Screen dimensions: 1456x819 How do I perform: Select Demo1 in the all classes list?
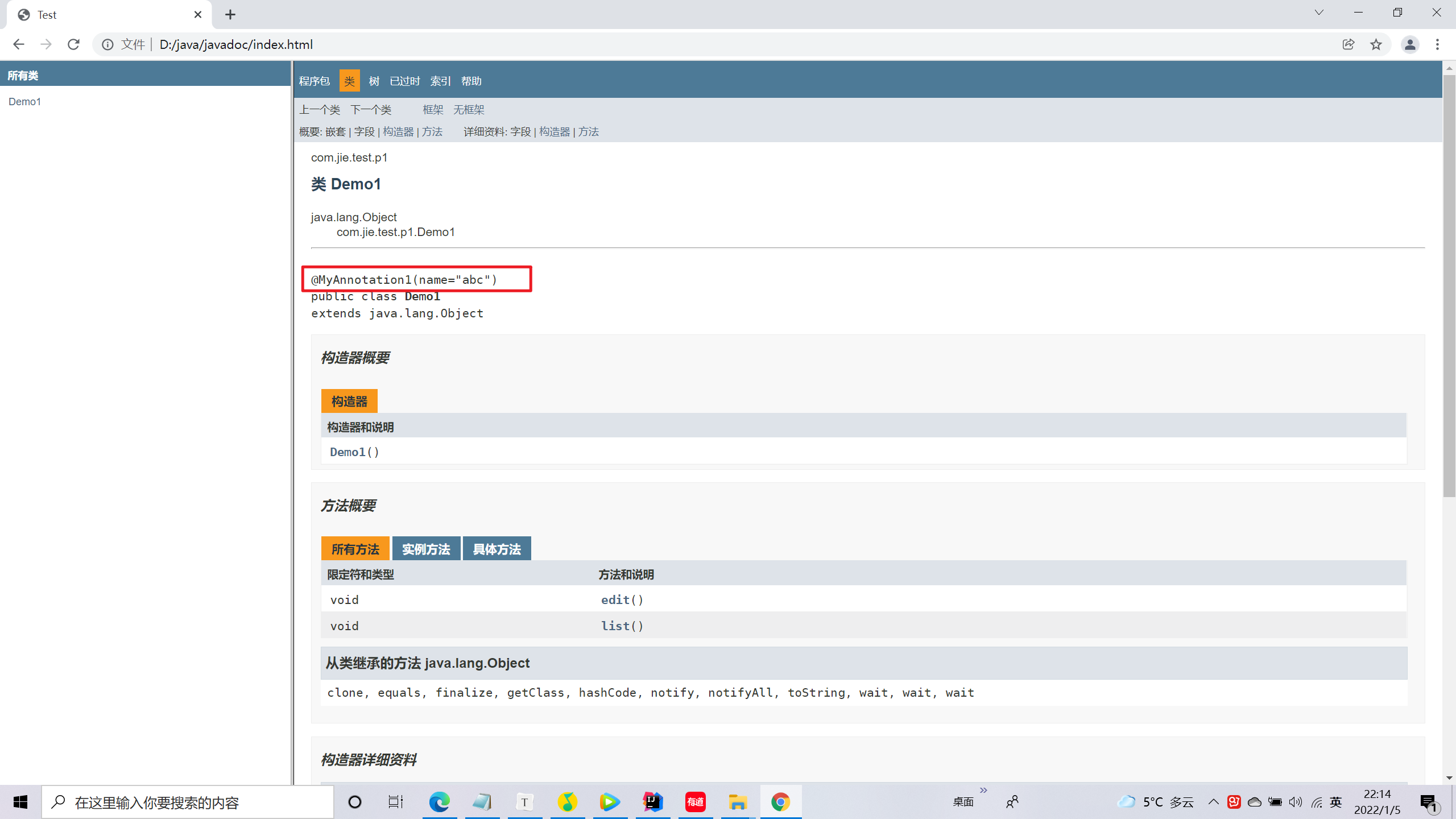[x=24, y=101]
